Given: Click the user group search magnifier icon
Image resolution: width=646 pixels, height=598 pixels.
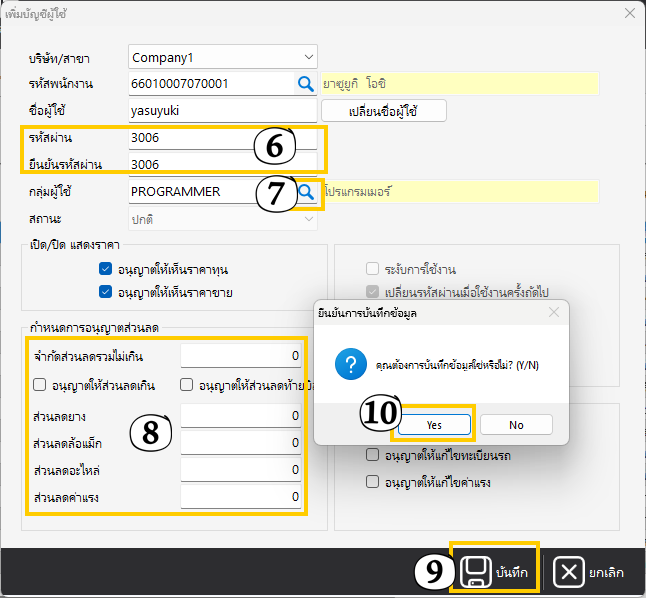Looking at the screenshot, I should click(306, 191).
